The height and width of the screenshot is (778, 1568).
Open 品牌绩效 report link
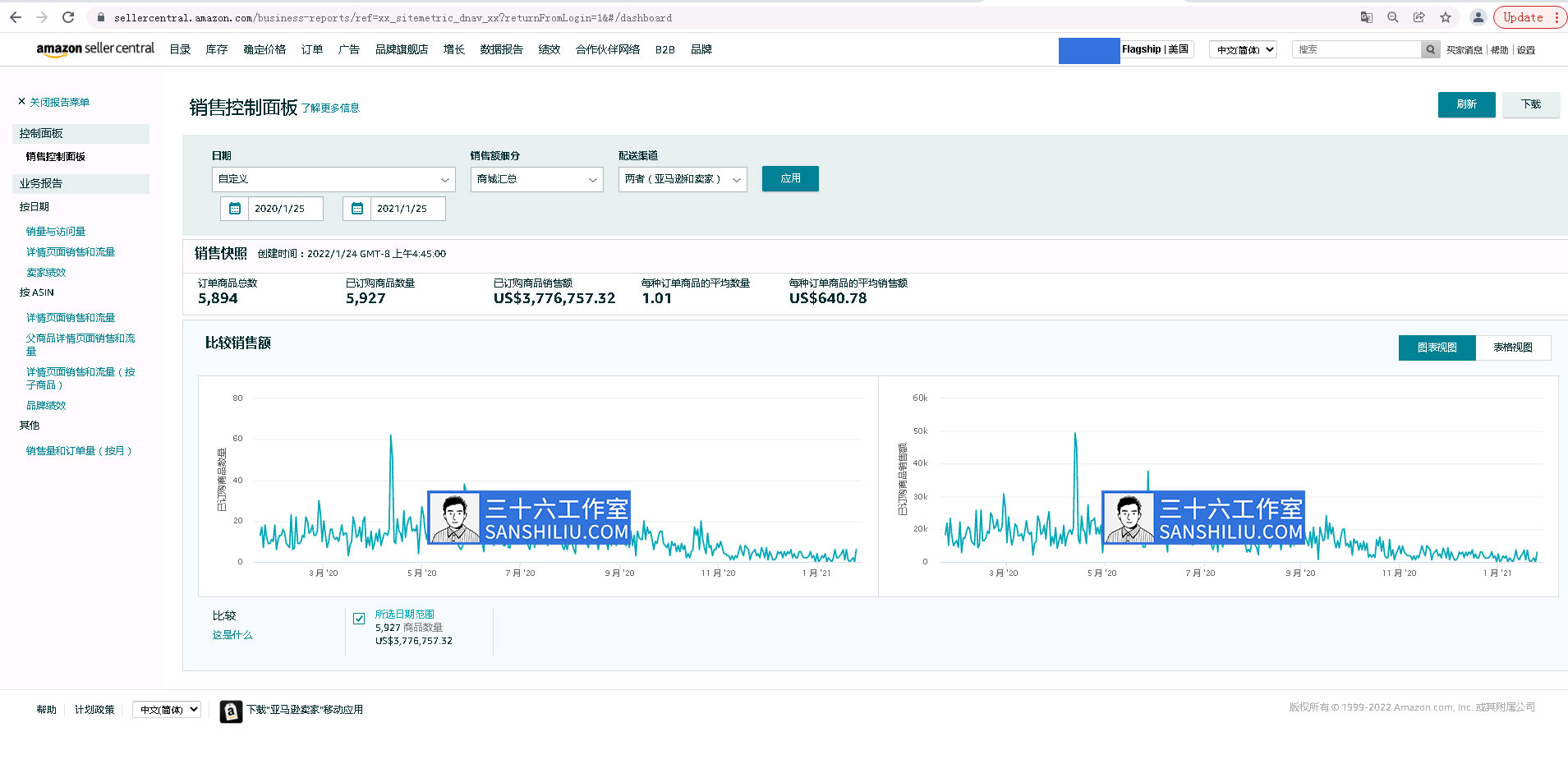46,406
